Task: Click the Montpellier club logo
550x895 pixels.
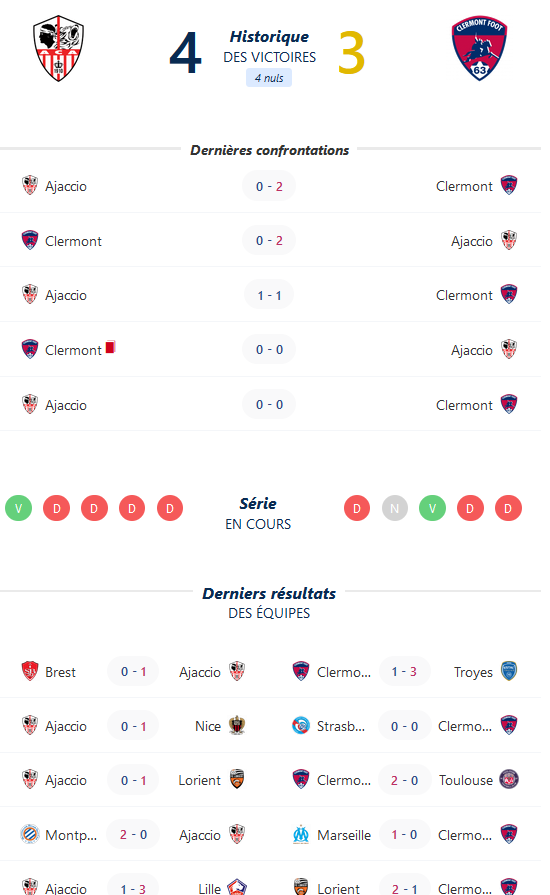Action: click(x=30, y=834)
